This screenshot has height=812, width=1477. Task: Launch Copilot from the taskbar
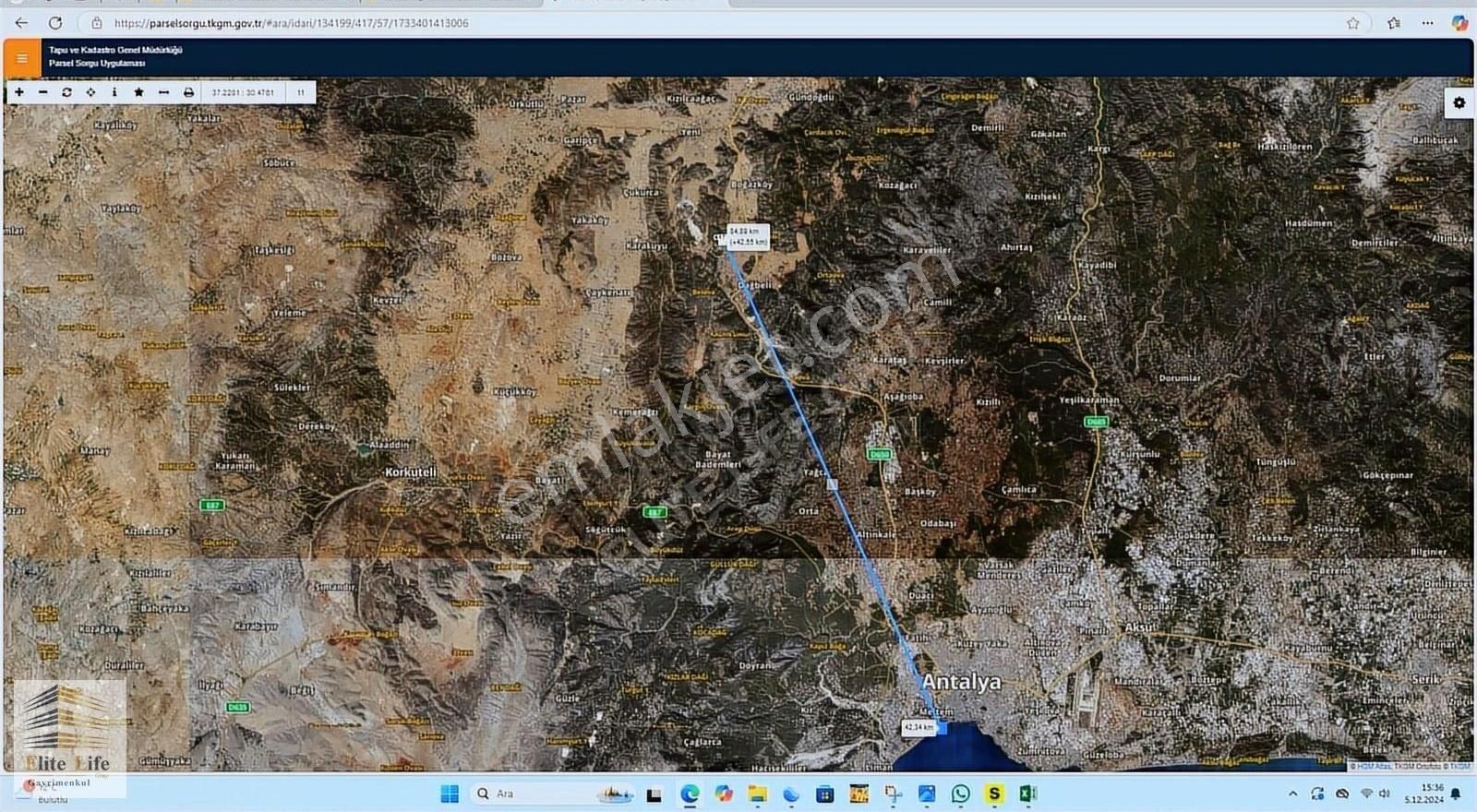pyautogui.click(x=724, y=794)
